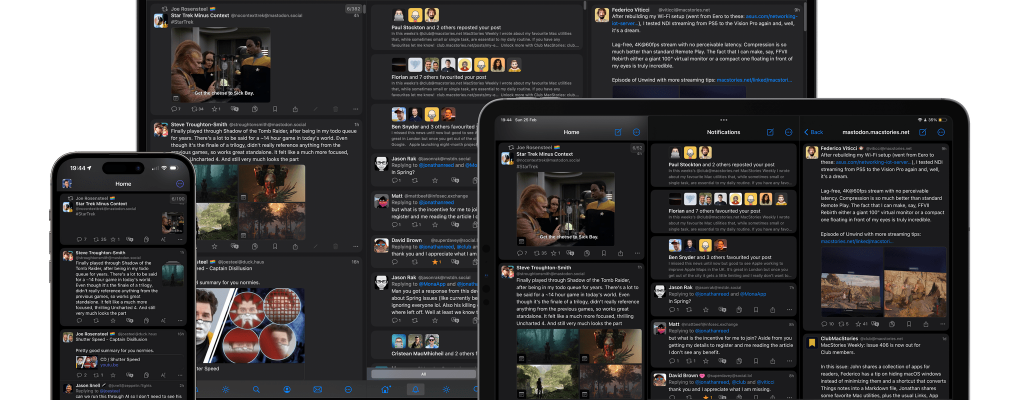Tap Back in iPad right column
The image size is (1024, 400).
[x=814, y=132]
